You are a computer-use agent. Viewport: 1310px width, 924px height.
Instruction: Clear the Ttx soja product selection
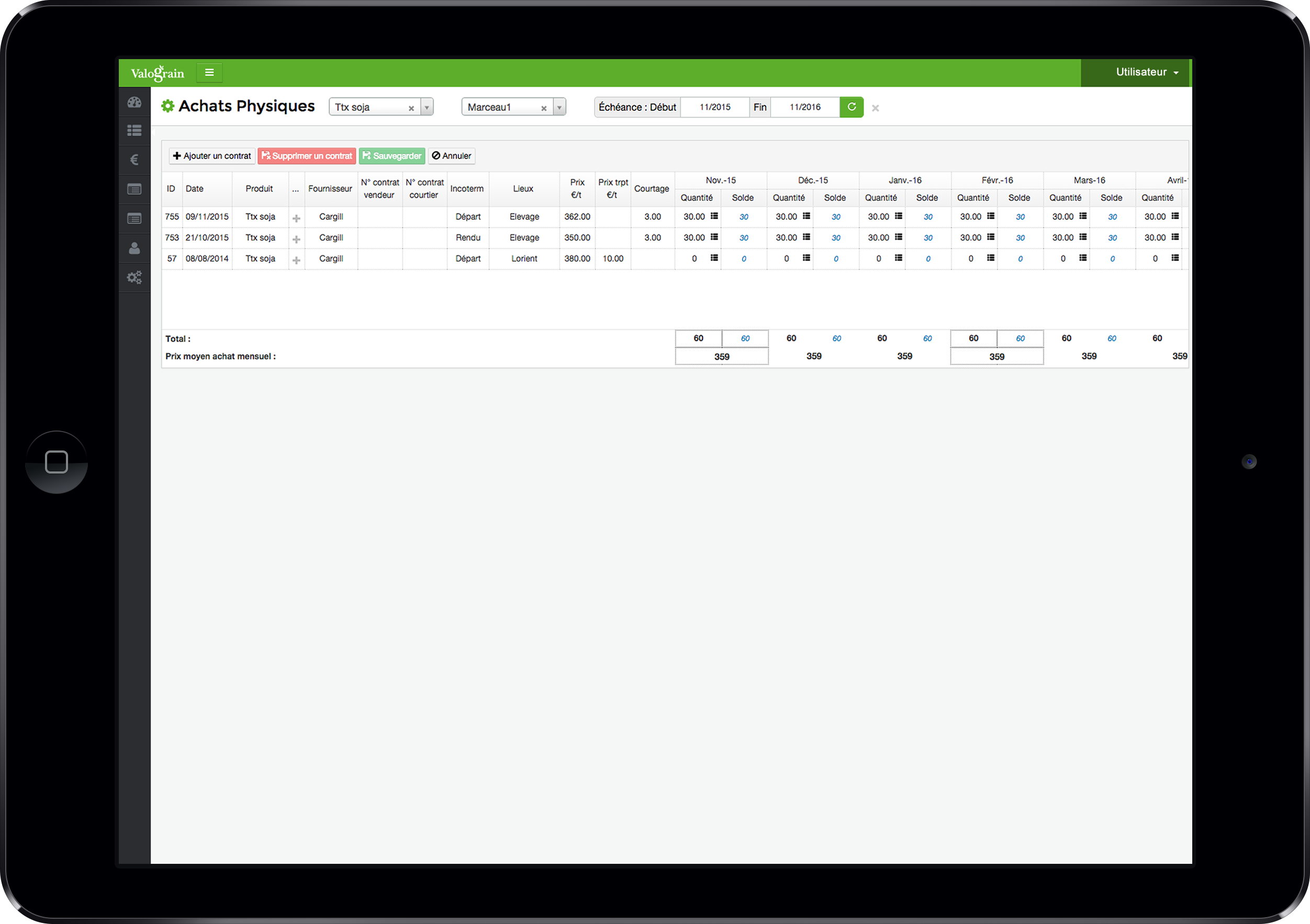(x=411, y=108)
